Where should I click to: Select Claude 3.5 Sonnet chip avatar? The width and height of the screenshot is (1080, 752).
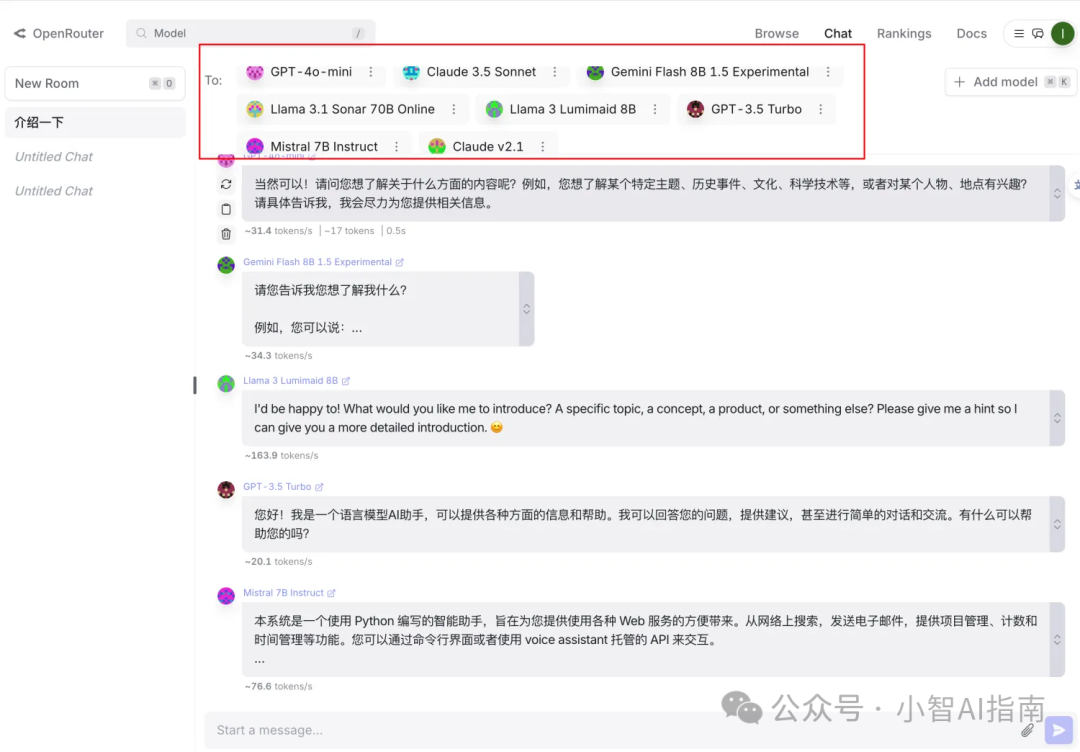coord(411,72)
